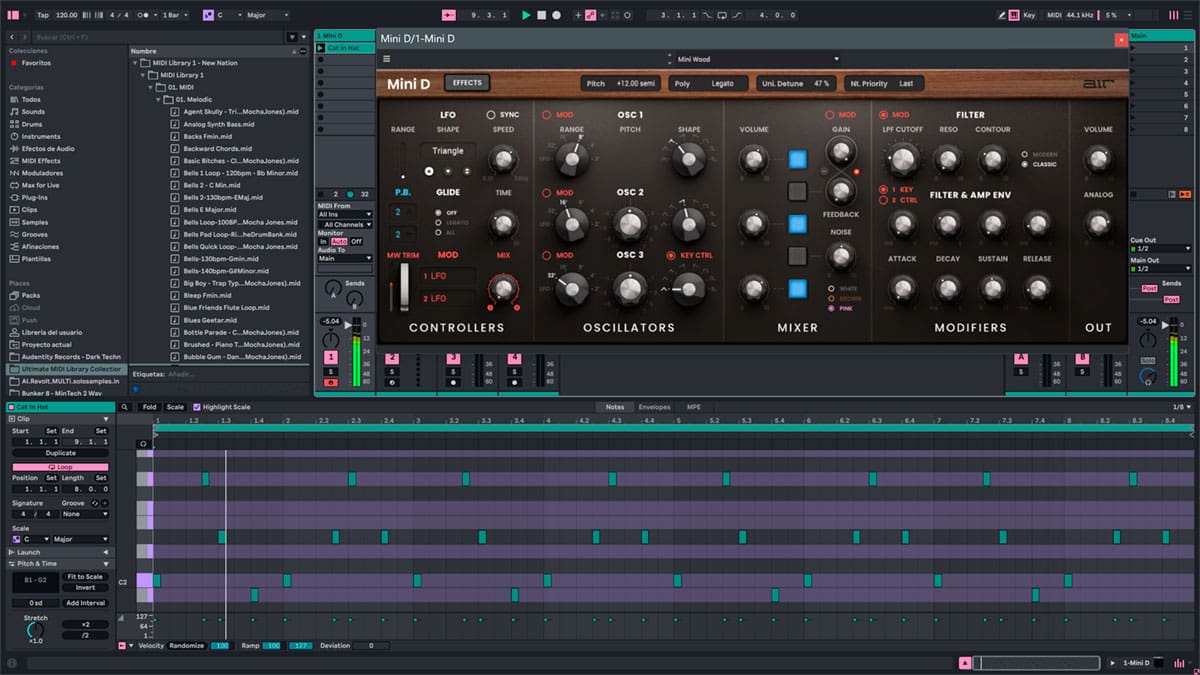Click the Duplicate button in clip panel
The width and height of the screenshot is (1200, 675).
[60, 453]
